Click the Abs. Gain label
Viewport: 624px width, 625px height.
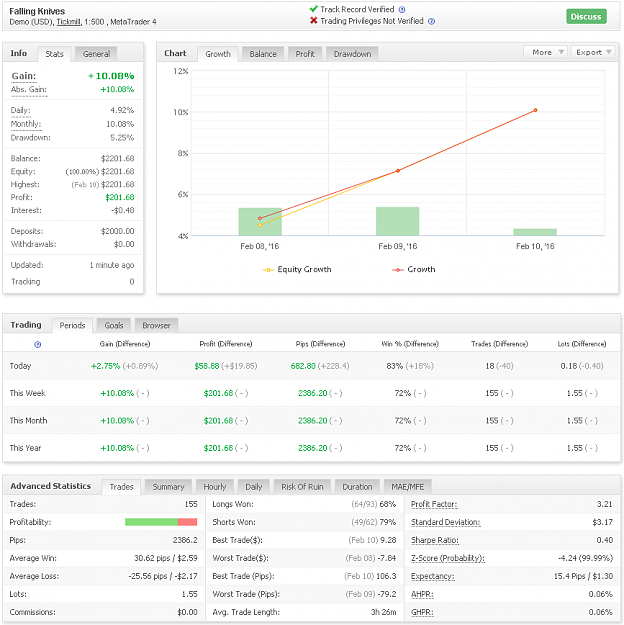[x=29, y=89]
